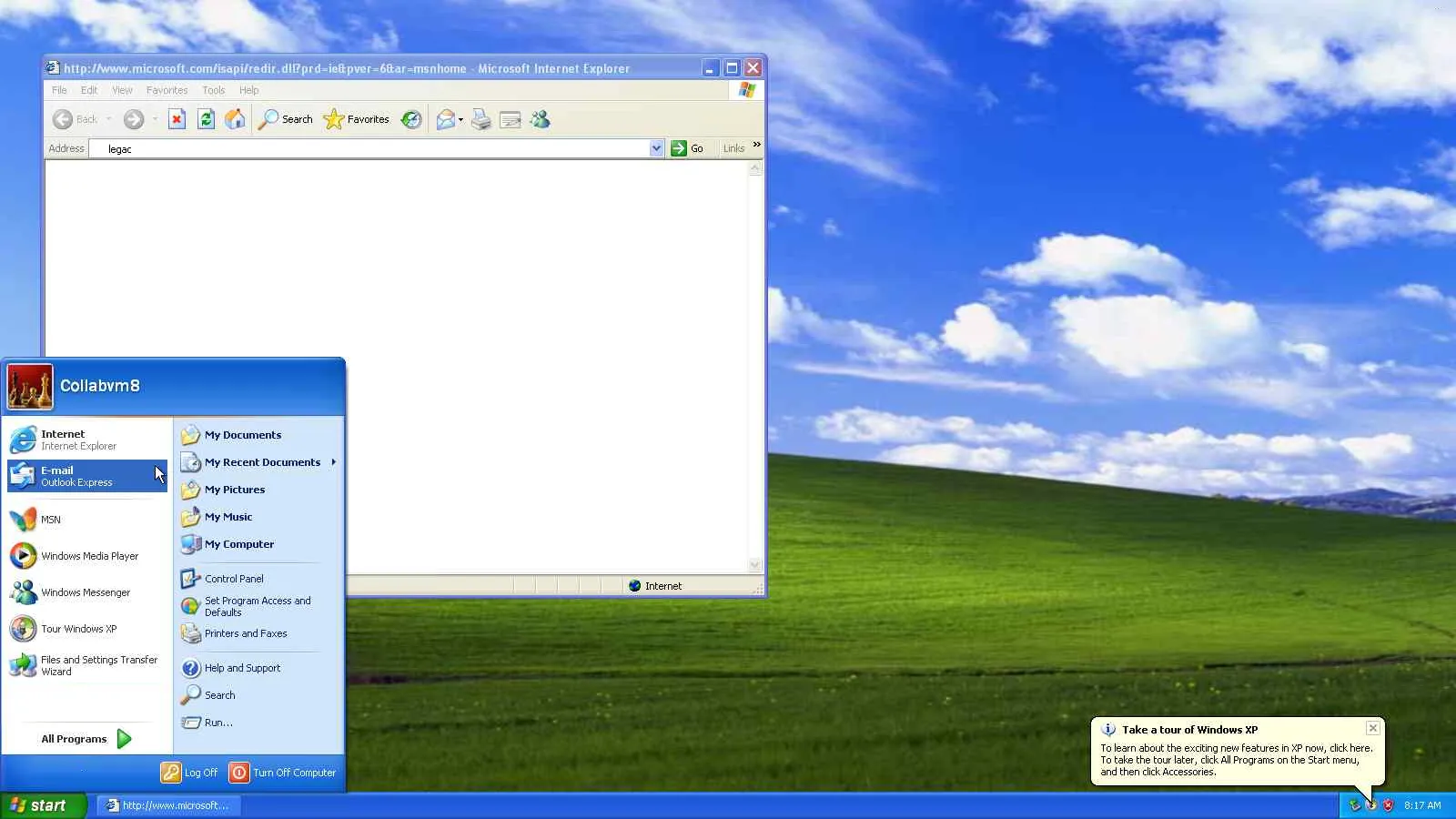Launch Internet Explorer from the Start menu
Viewport: 1456px width, 819px height.
[x=87, y=440]
